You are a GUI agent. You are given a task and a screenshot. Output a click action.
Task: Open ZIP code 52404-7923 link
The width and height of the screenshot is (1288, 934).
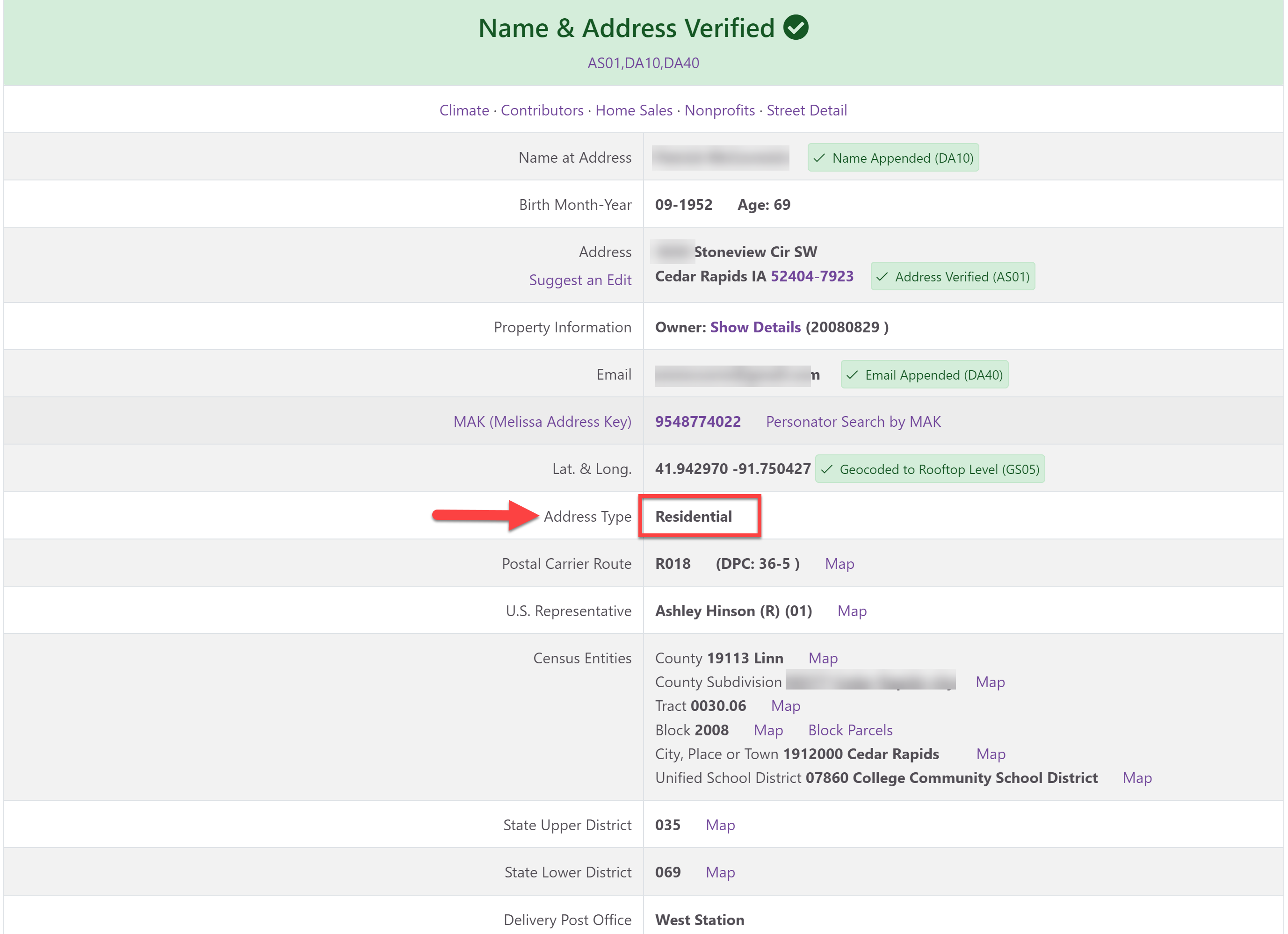811,276
